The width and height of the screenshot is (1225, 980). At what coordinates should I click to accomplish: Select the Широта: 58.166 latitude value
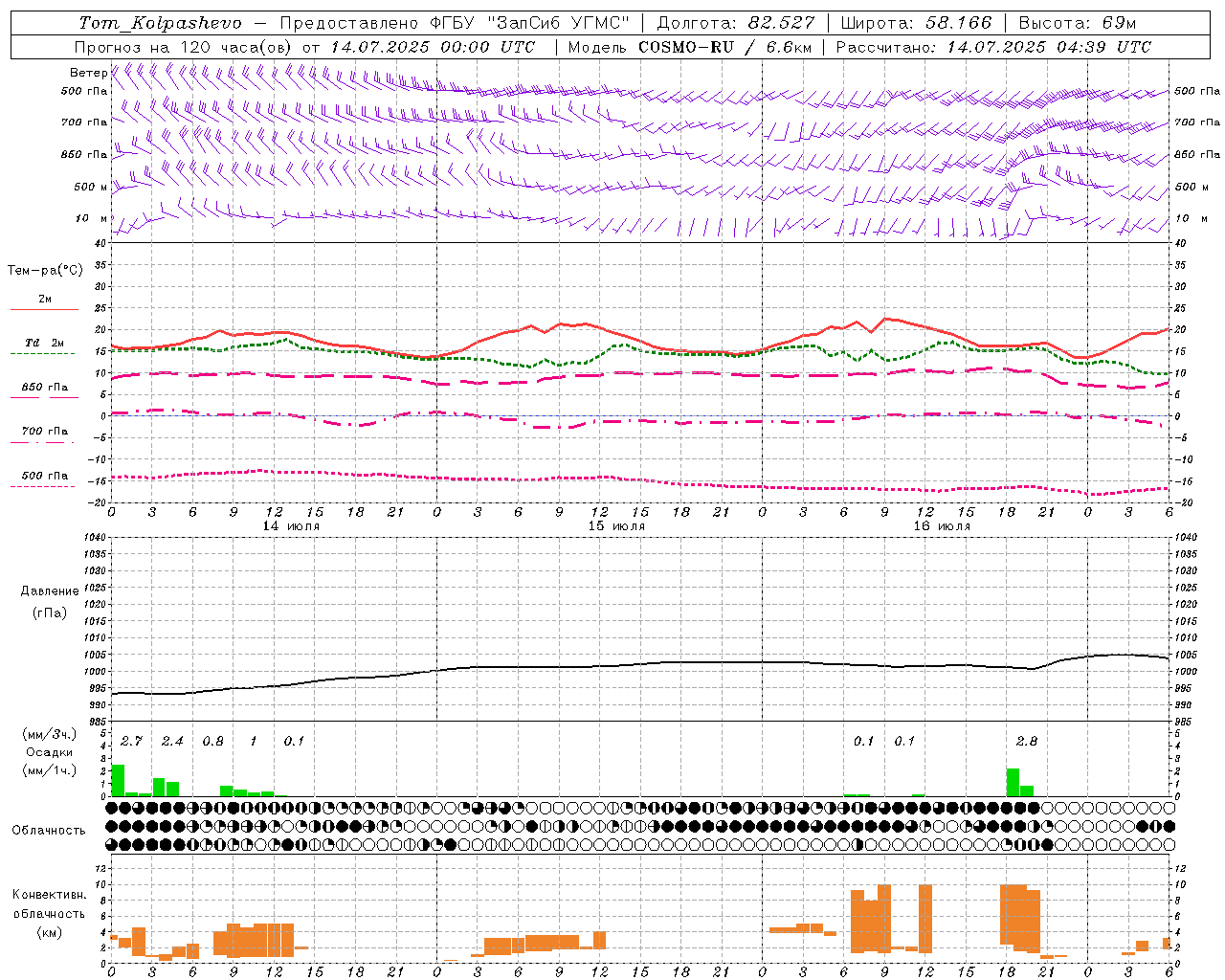(x=916, y=23)
